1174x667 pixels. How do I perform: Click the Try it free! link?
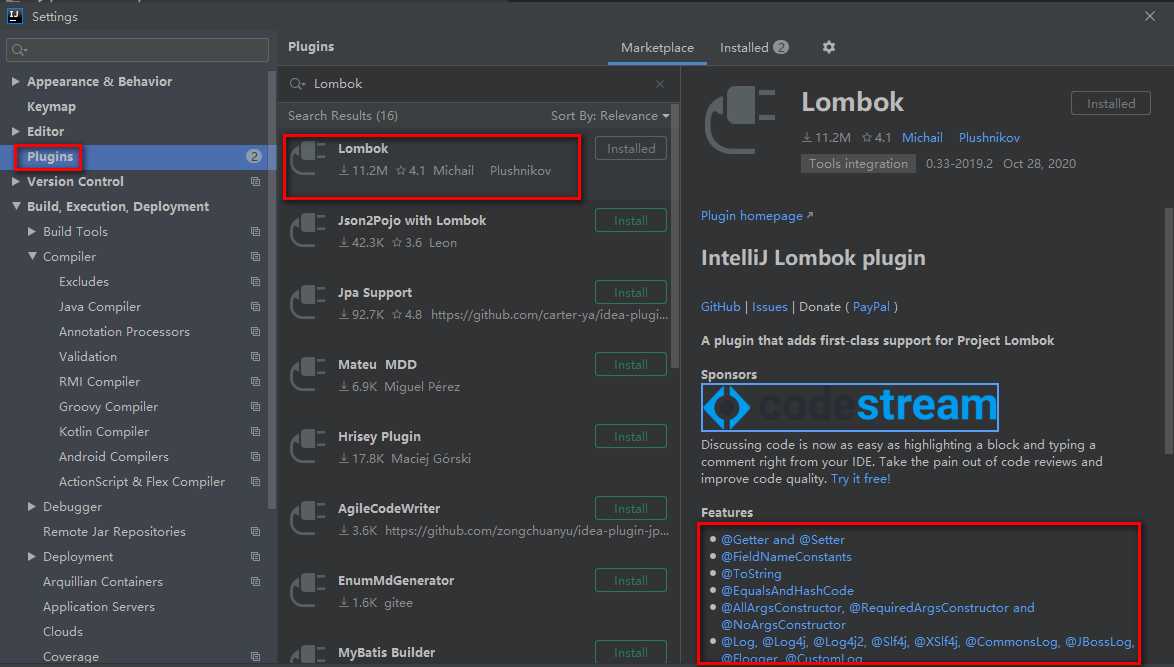pos(861,479)
